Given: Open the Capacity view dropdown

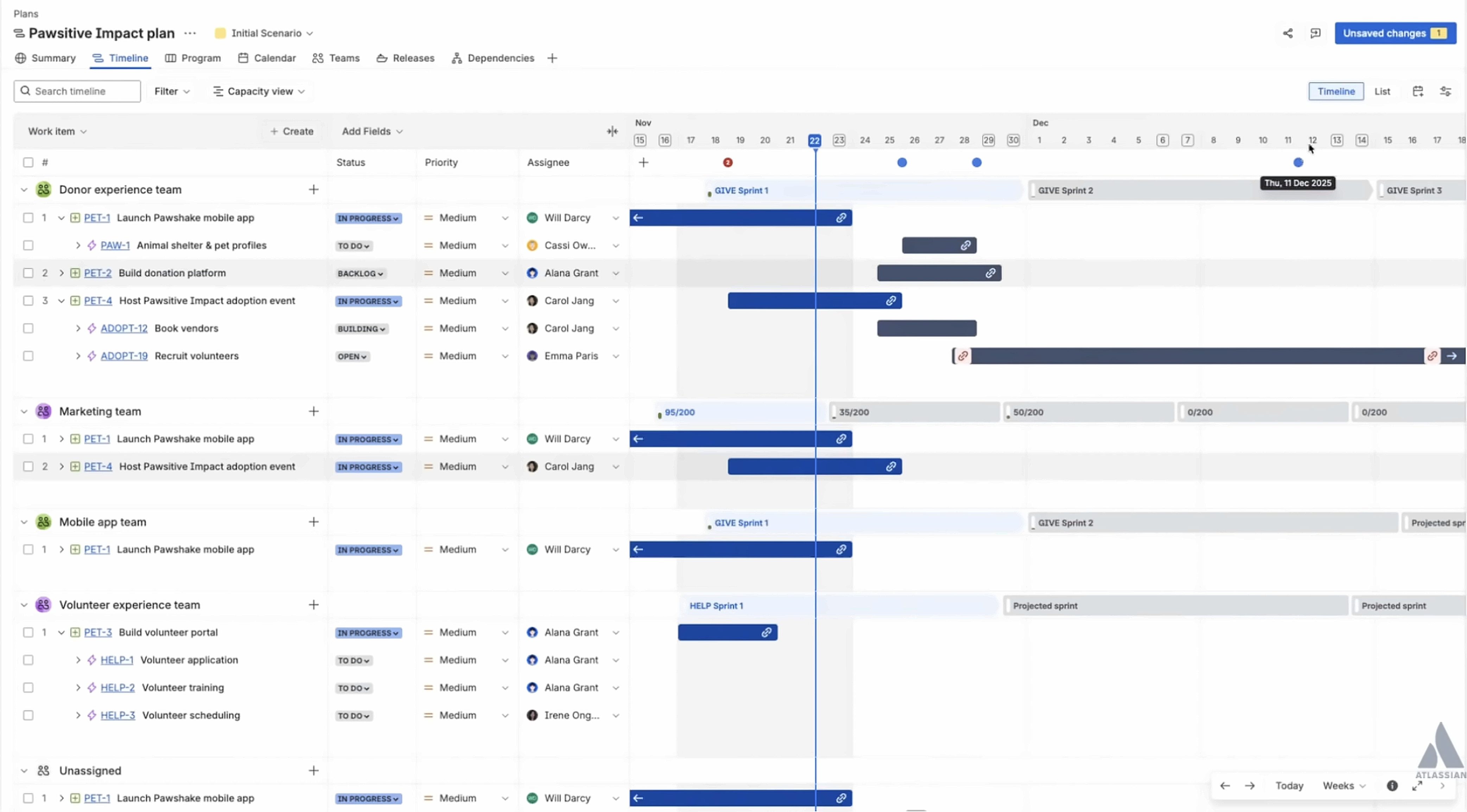Looking at the screenshot, I should (259, 91).
